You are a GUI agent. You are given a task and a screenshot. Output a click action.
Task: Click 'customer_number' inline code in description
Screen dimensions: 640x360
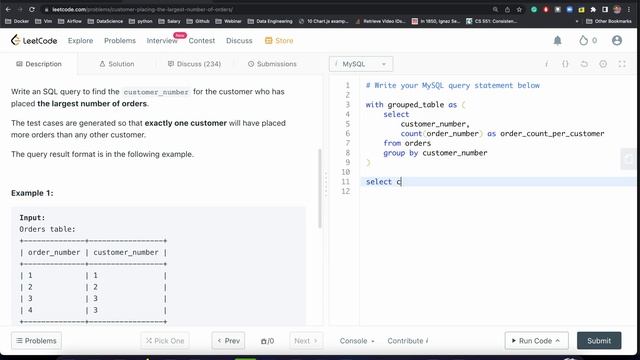coord(156,92)
